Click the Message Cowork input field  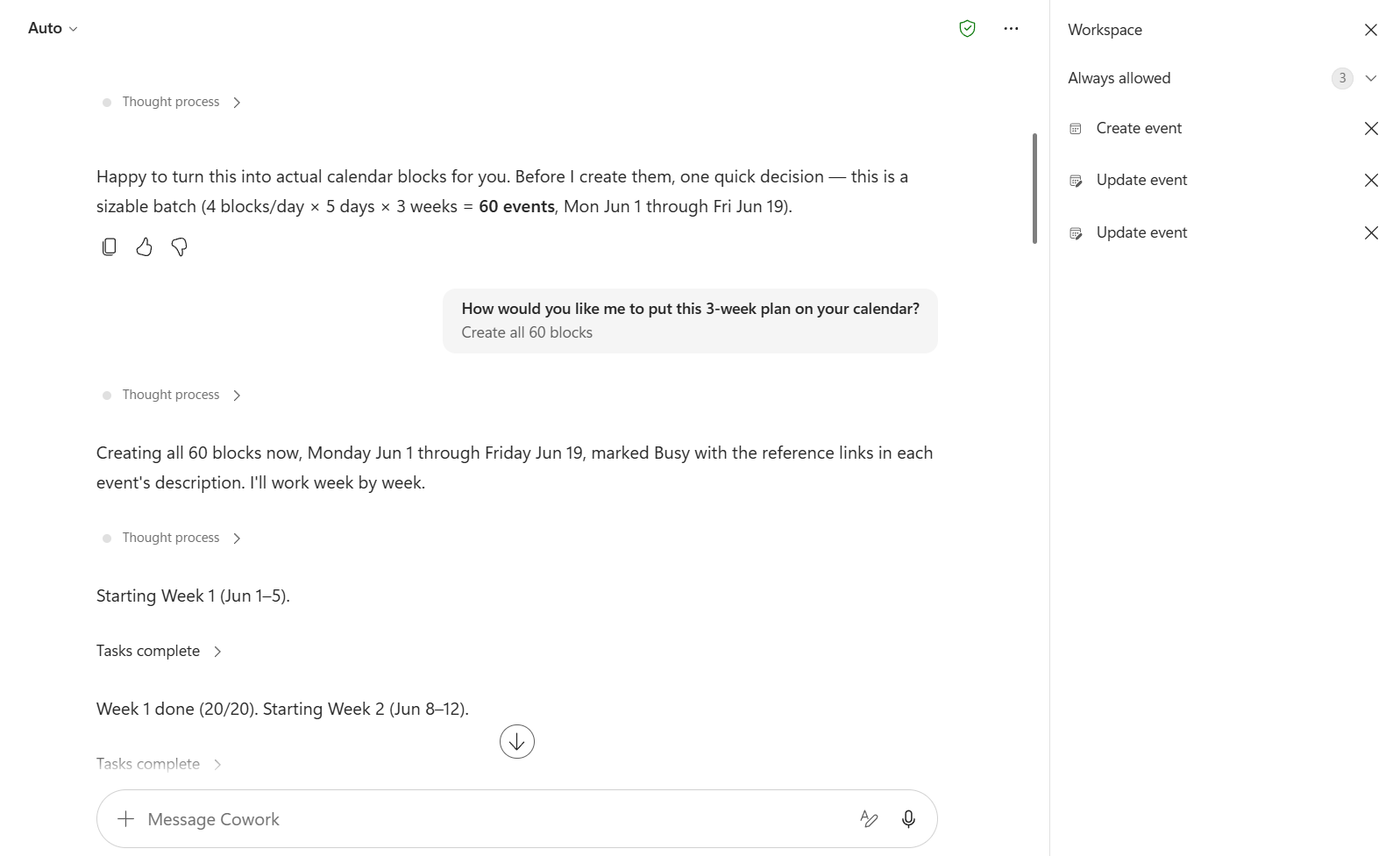coord(491,819)
